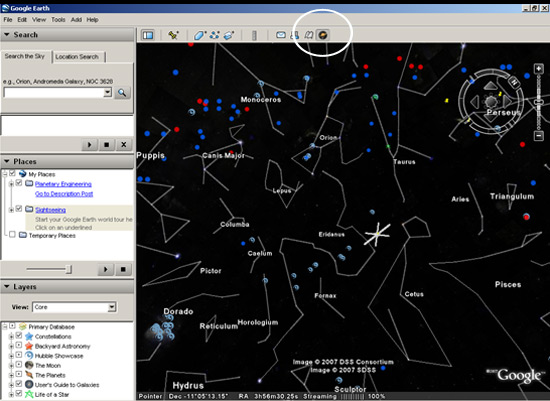Toggle the Planetary Engineering checkbox
Image resolution: width=550 pixels, height=401 pixels.
(x=19, y=183)
